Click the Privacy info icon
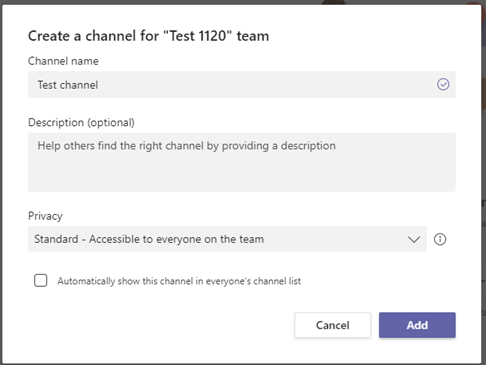This screenshot has height=365, width=486. [440, 239]
